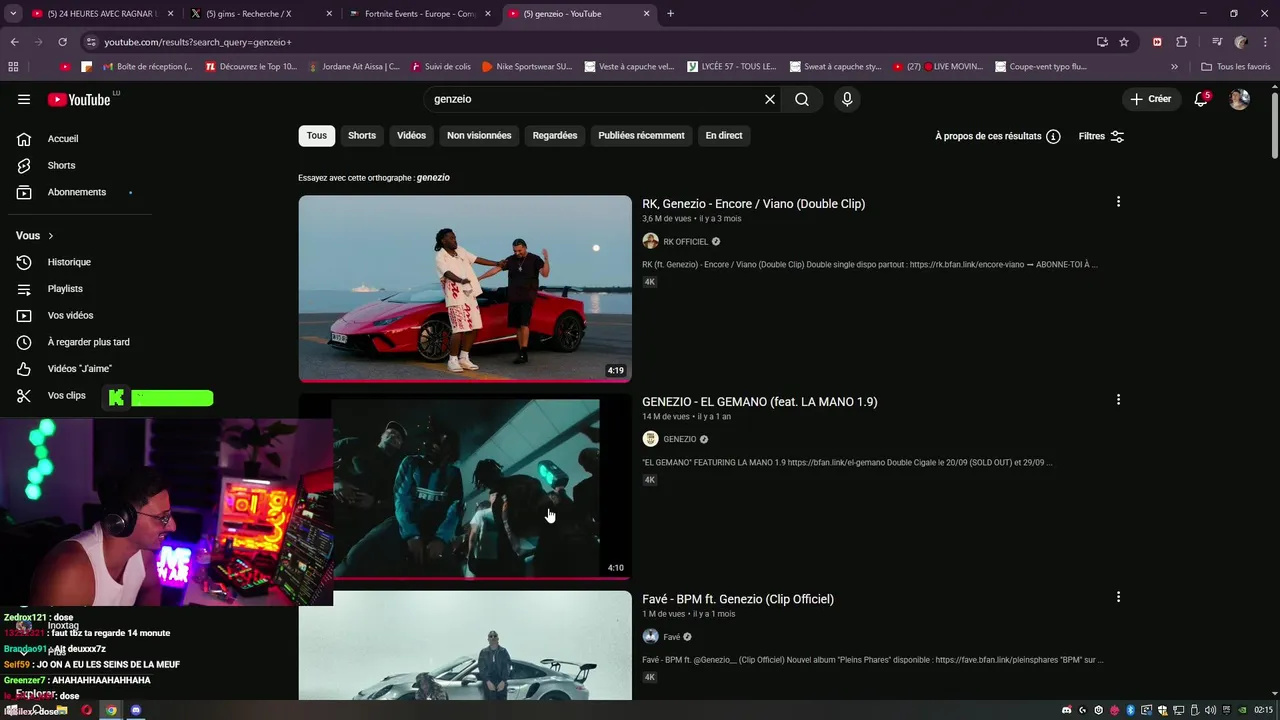Open title RK, Genezio - Encore / Viano
Viewport: 1280px width, 720px height.
pos(753,204)
